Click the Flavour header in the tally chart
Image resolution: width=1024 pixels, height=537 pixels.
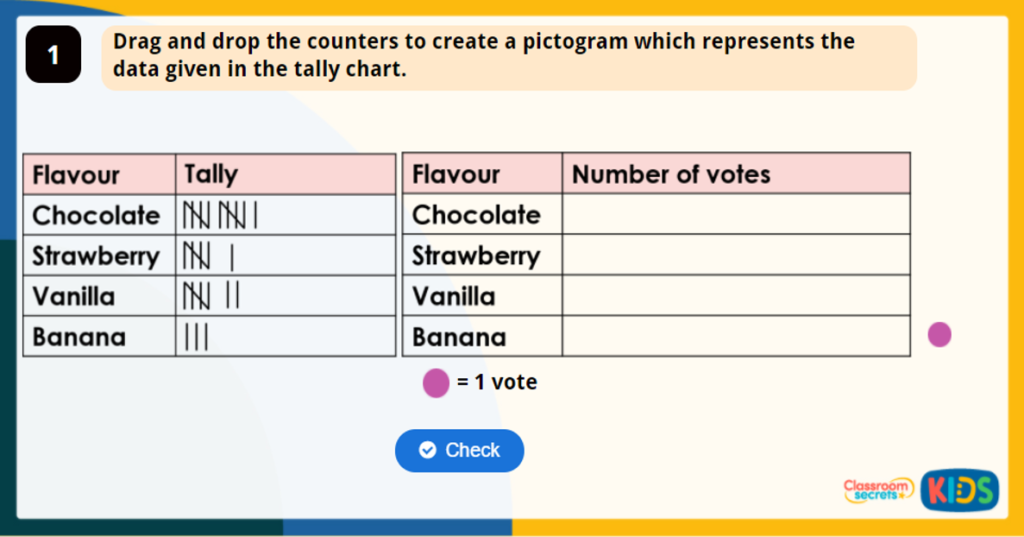click(76, 175)
